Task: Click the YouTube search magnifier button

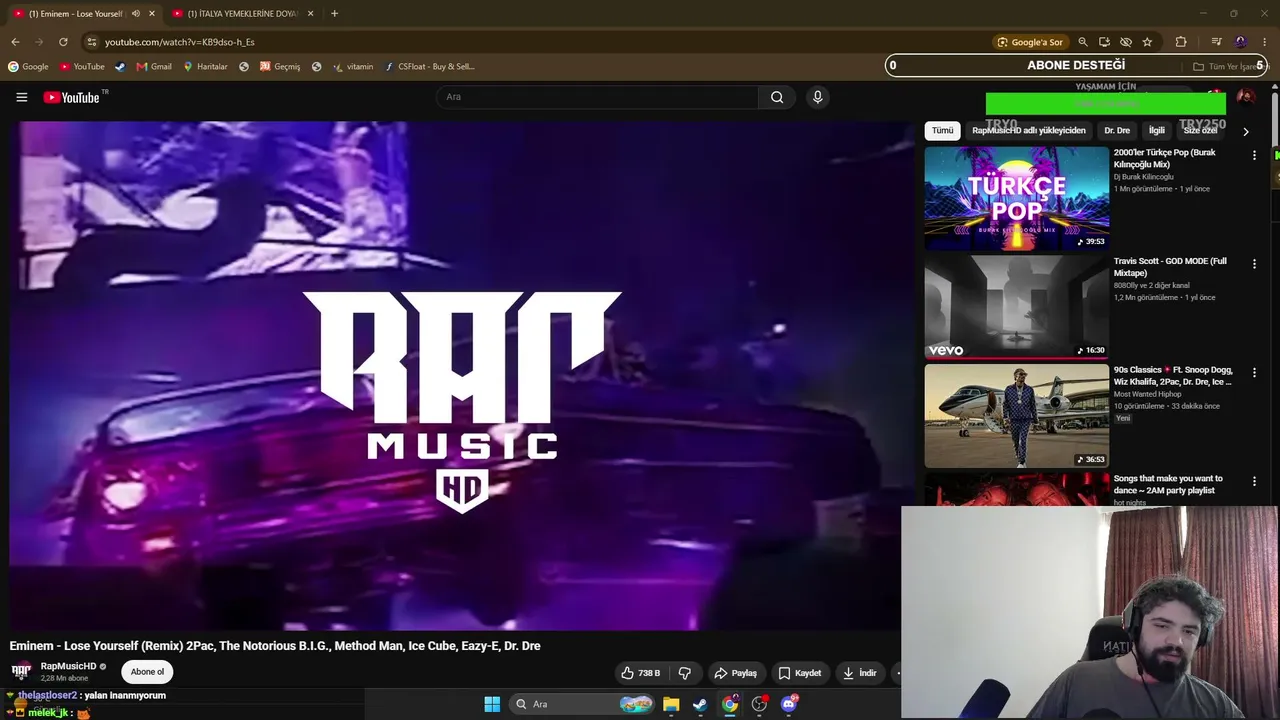Action: [777, 97]
